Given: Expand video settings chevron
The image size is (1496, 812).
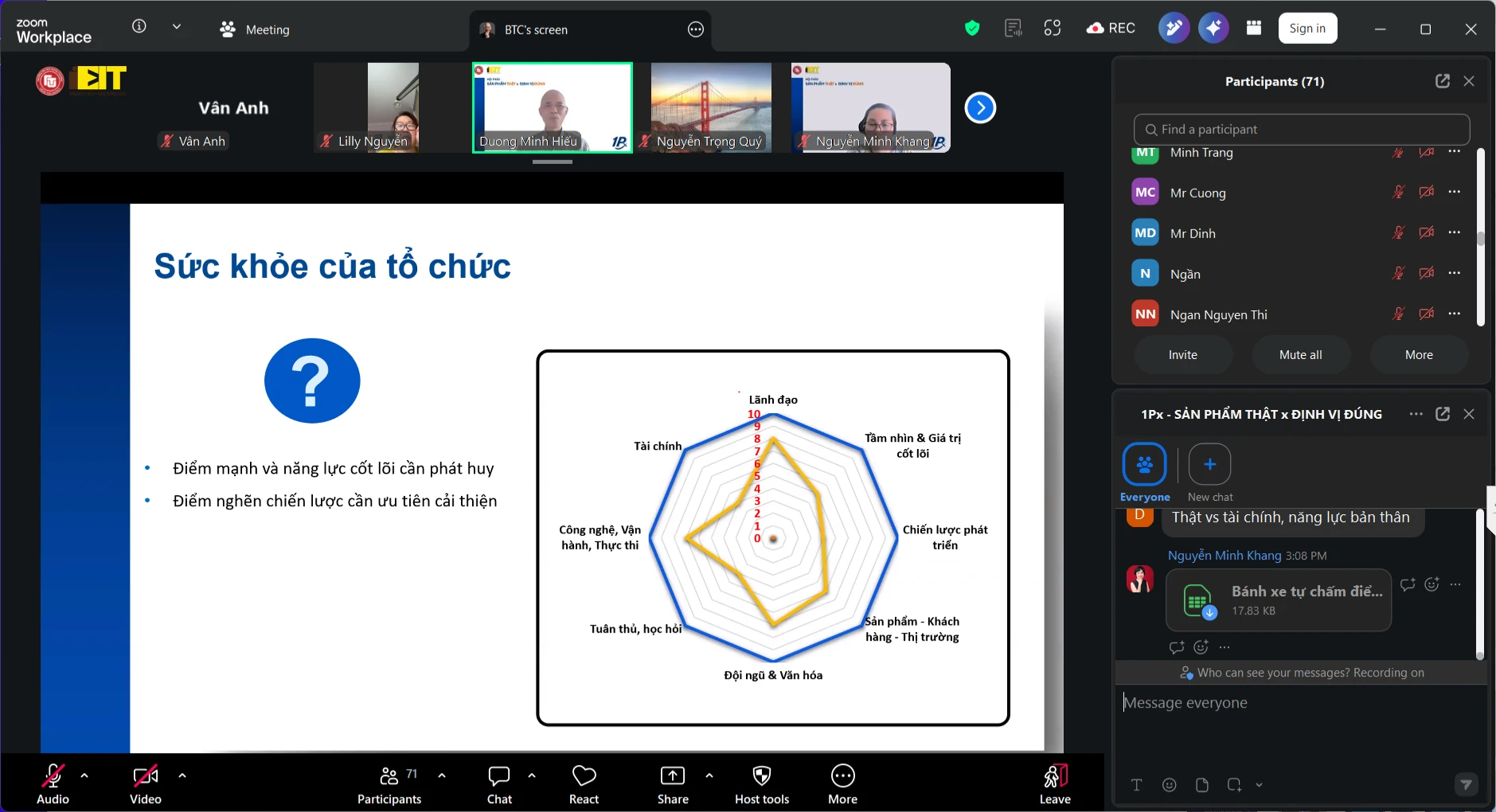Looking at the screenshot, I should (182, 775).
